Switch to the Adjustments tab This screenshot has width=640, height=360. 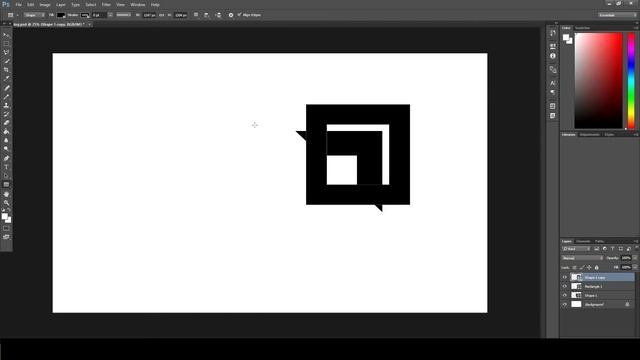(x=590, y=134)
